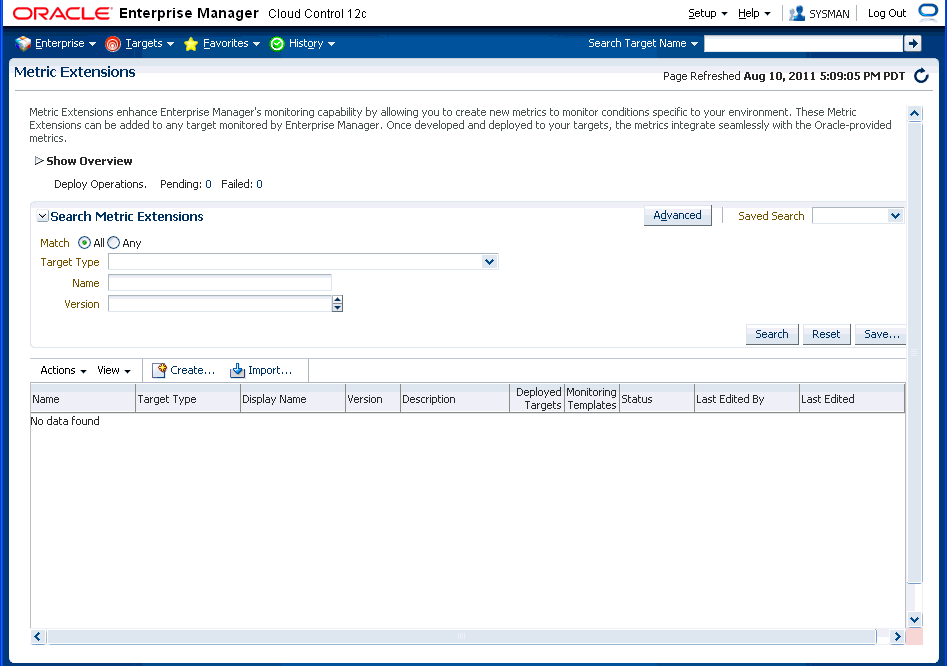947x666 pixels.
Task: Click the Search button
Action: point(772,334)
